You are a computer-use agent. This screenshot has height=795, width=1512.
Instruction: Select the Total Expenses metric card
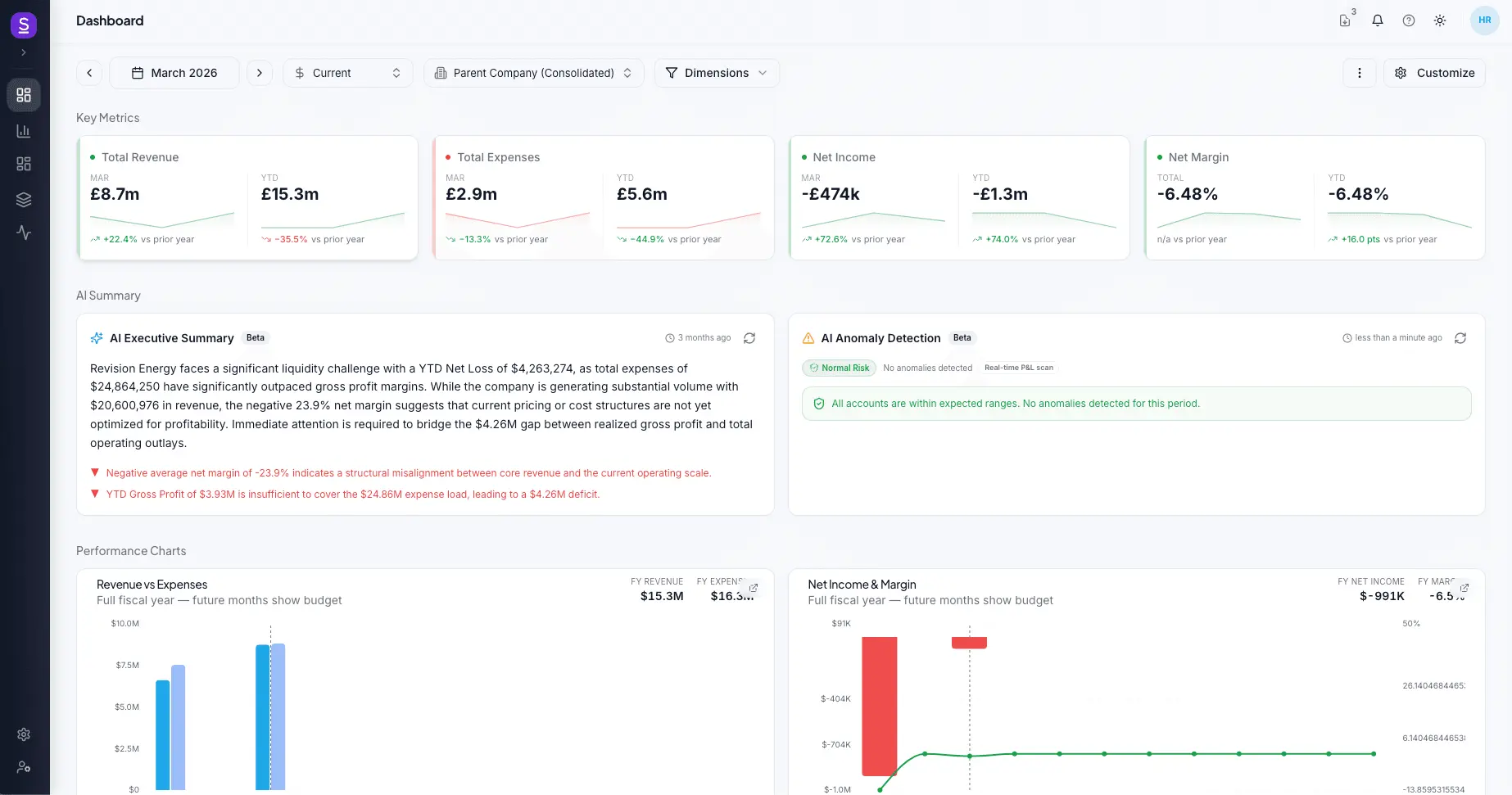pyautogui.click(x=603, y=198)
